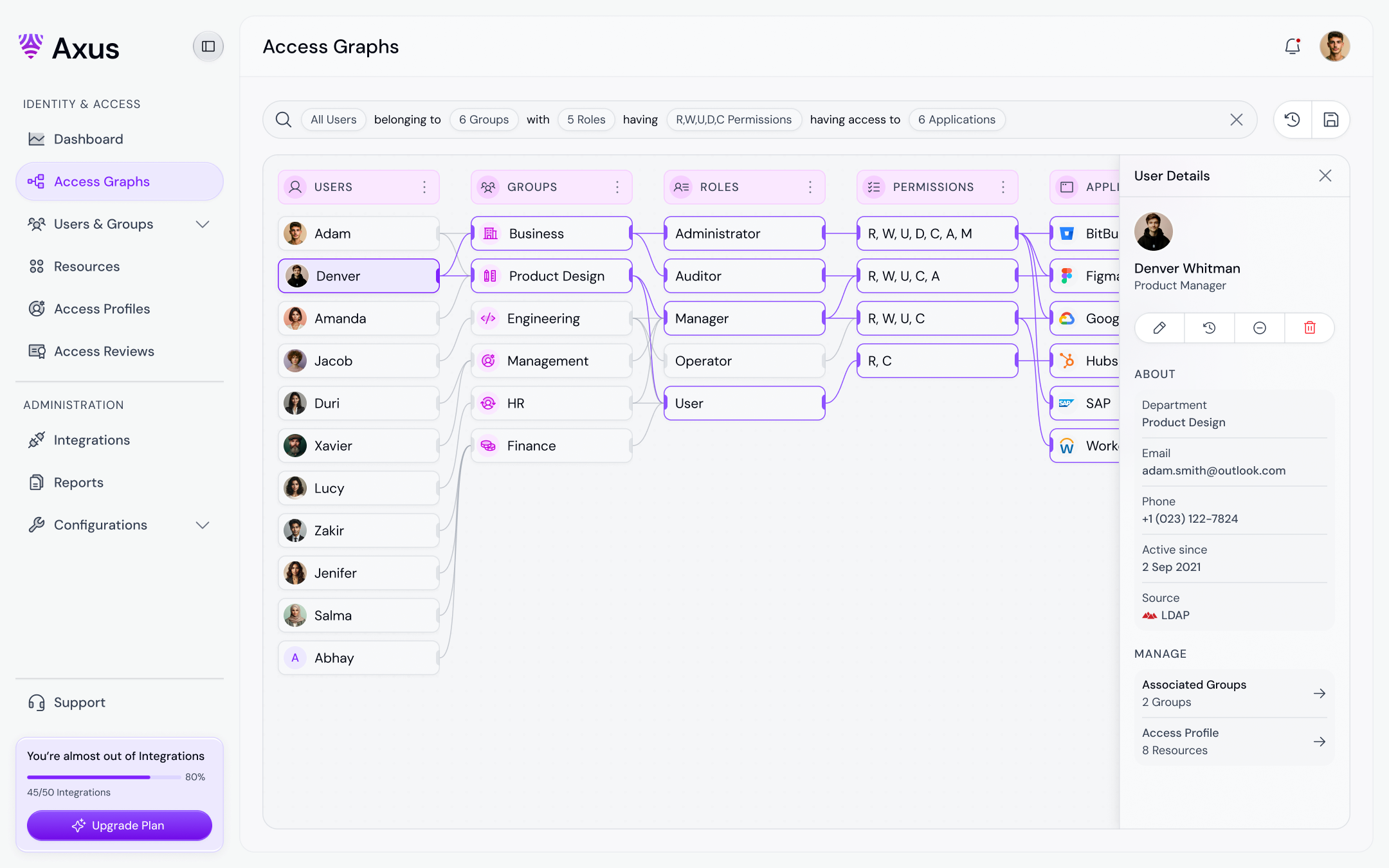Image resolution: width=1389 pixels, height=868 pixels.
Task: Open profile avatar in top right corner
Action: (x=1335, y=46)
